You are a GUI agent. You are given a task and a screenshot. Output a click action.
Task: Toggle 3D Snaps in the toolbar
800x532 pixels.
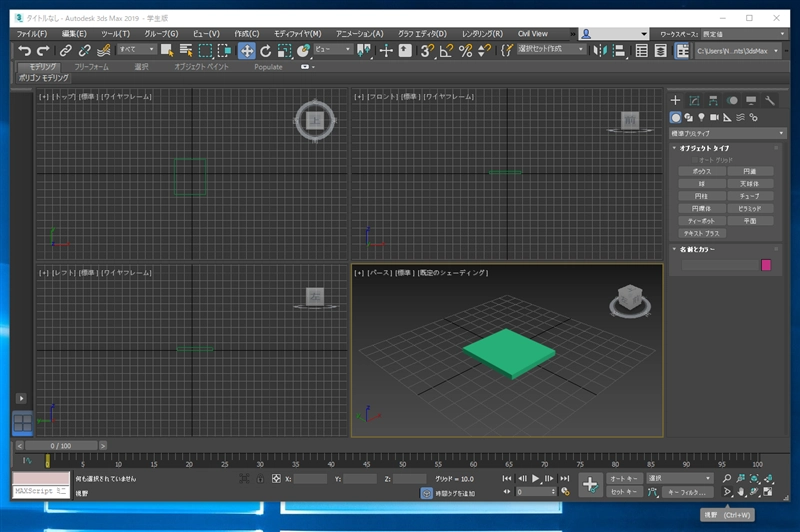click(427, 50)
